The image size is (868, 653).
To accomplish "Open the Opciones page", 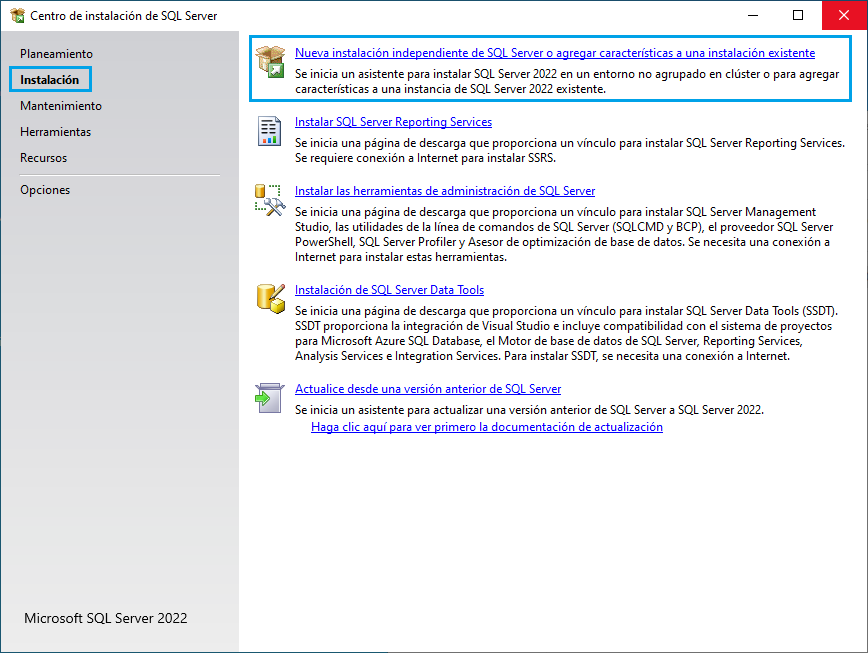I will [45, 189].
